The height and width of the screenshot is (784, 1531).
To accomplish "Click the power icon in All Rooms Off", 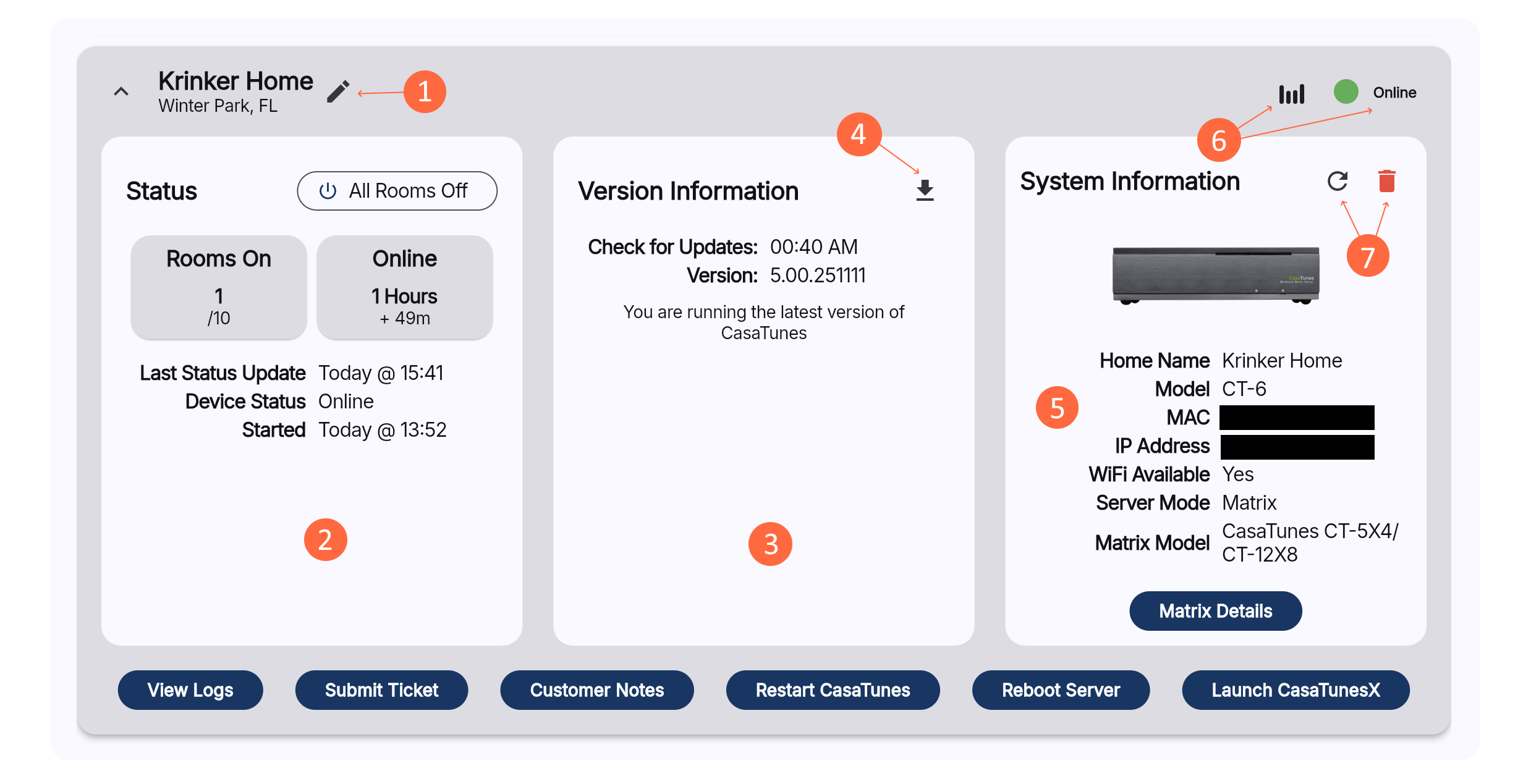I will [x=328, y=191].
